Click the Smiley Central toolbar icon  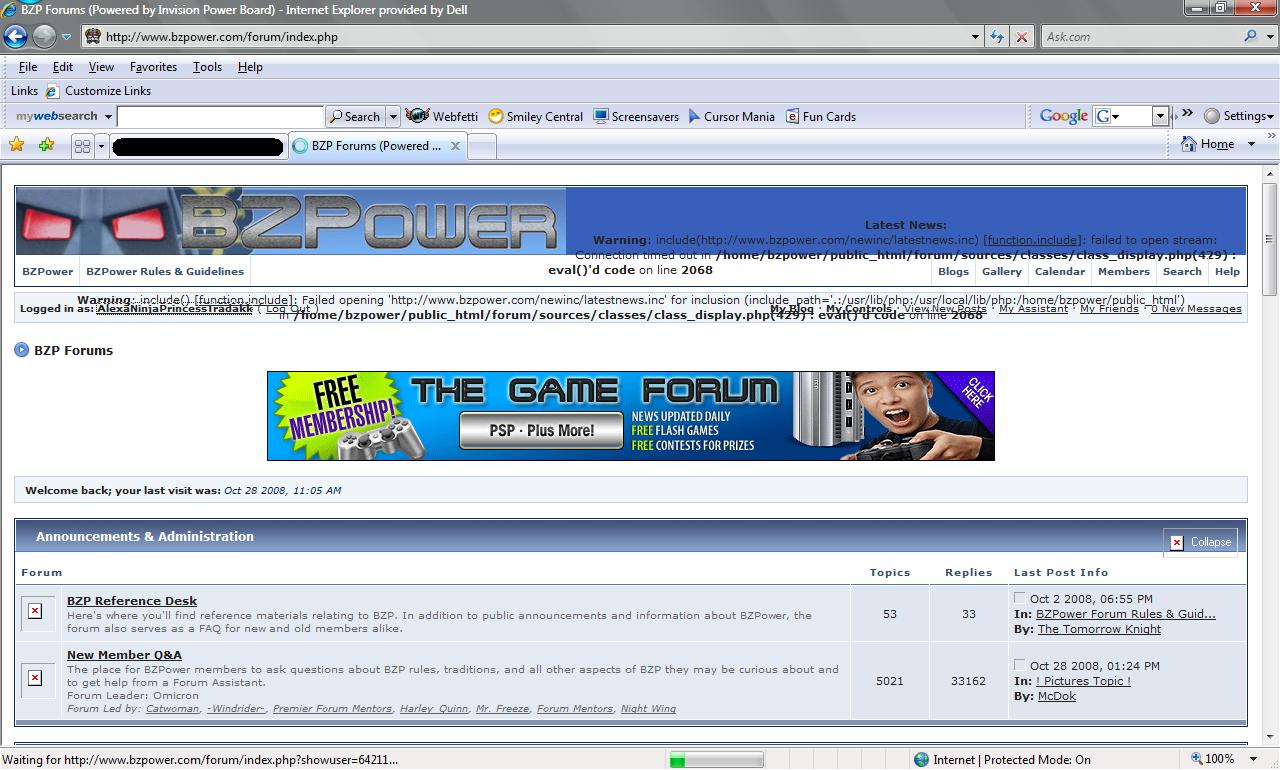535,116
